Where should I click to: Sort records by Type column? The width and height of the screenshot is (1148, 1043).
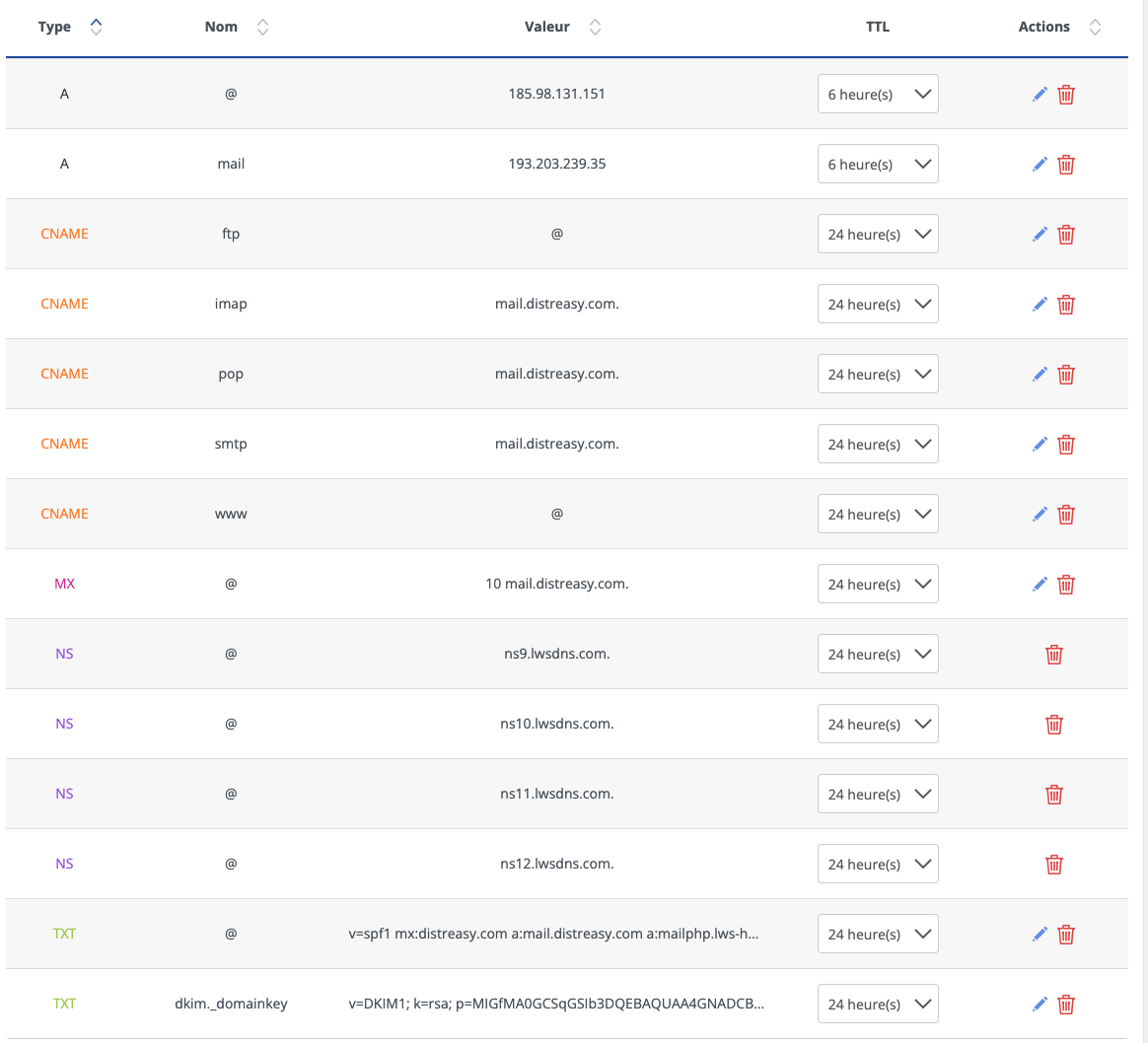96,28
